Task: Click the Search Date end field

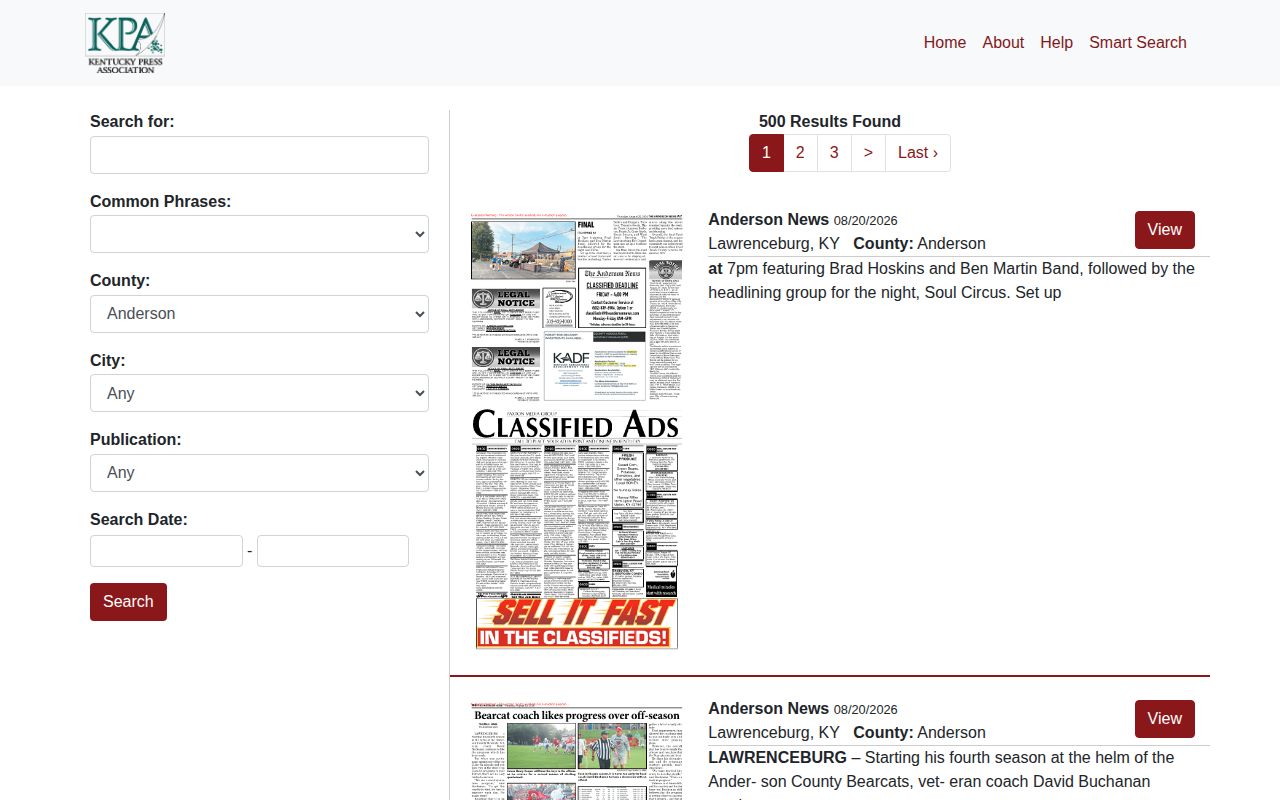Action: (333, 551)
